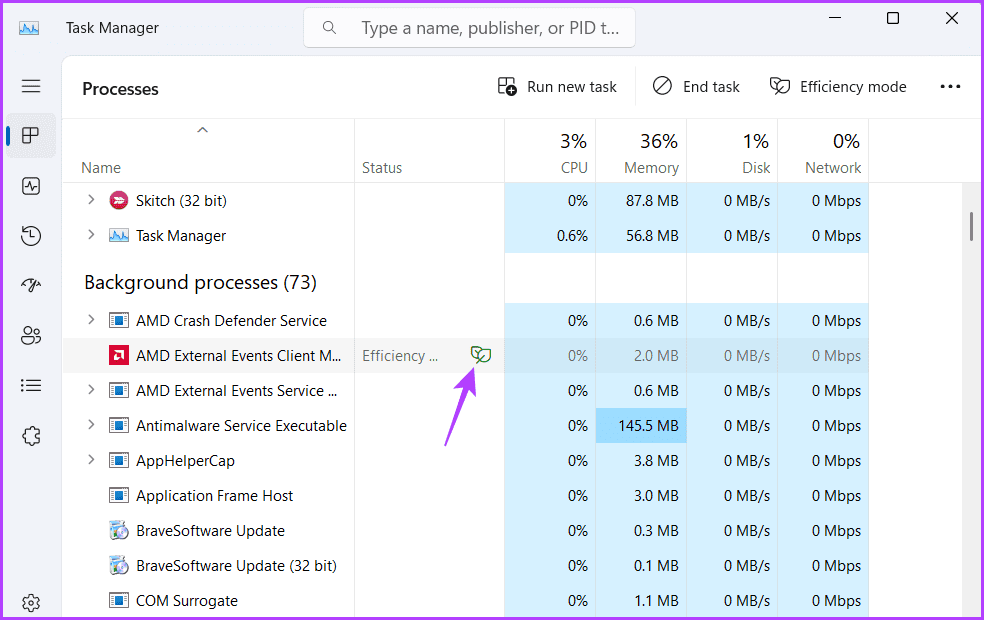Expand the Task Manager process group
The image size is (984, 620).
pos(91,235)
